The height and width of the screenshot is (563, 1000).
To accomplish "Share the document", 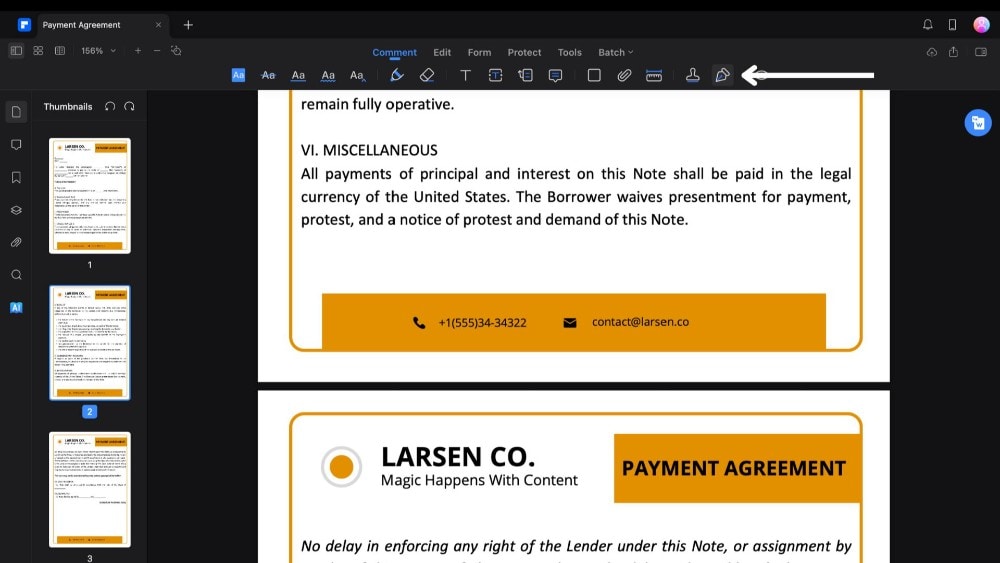I will 953,52.
